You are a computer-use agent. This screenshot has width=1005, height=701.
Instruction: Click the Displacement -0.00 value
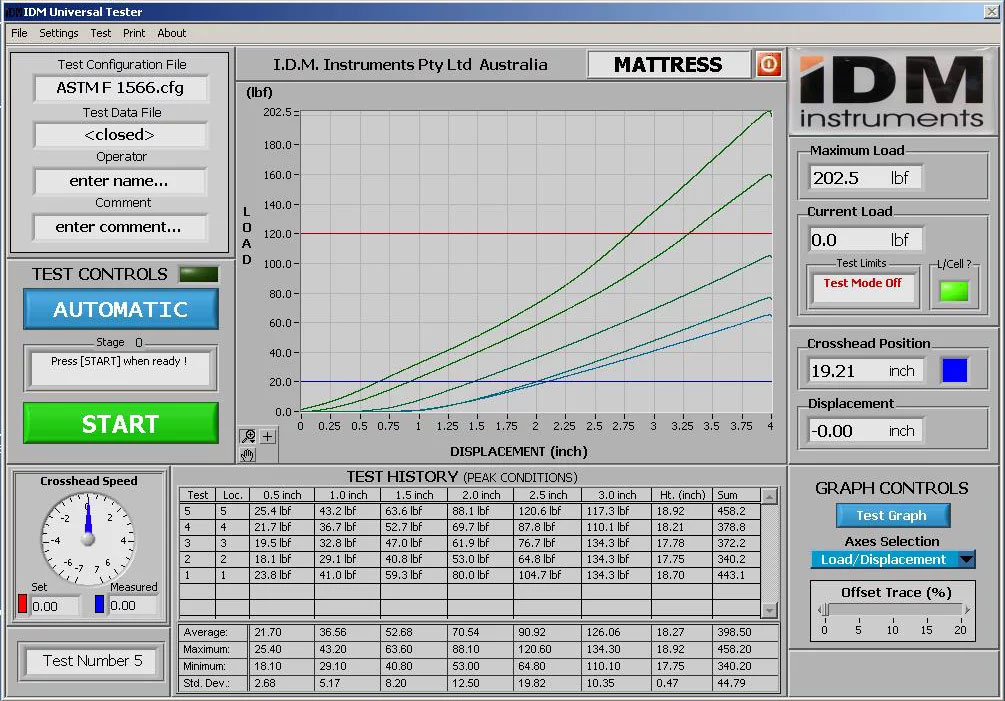click(867, 431)
